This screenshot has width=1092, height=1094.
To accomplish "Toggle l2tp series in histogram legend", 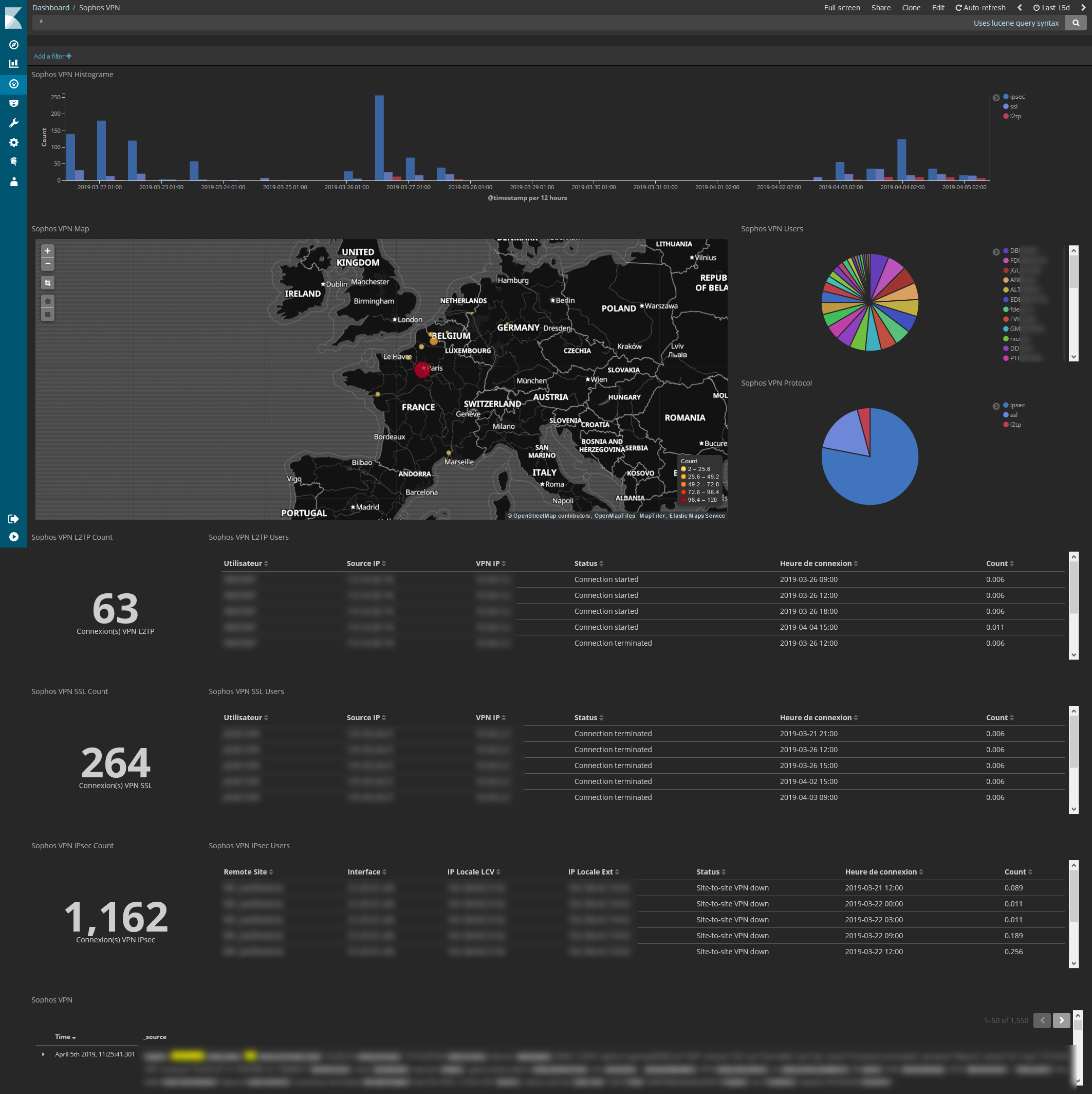I will click(x=1014, y=116).
